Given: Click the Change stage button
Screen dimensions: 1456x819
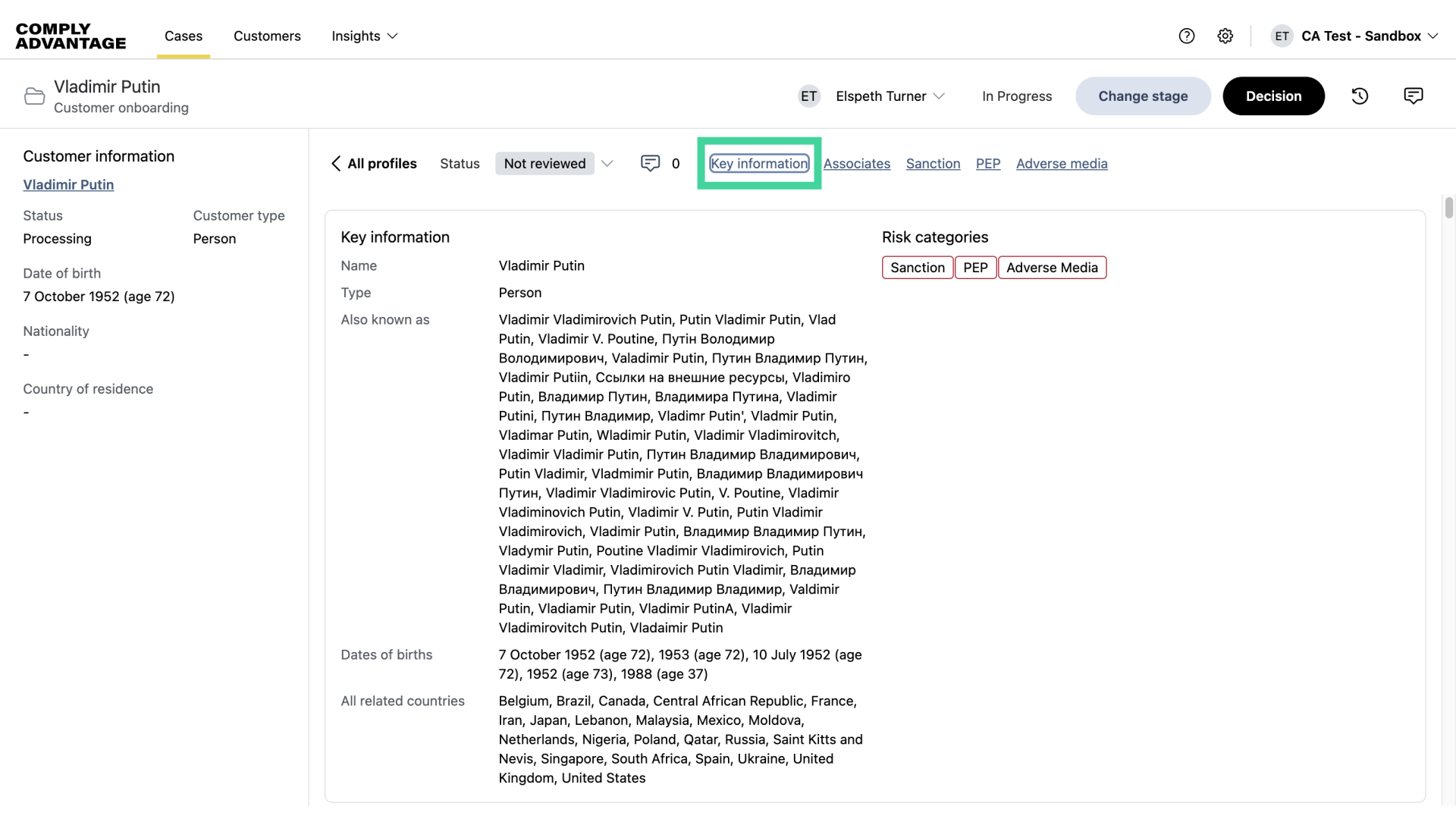Looking at the screenshot, I should coord(1143,96).
